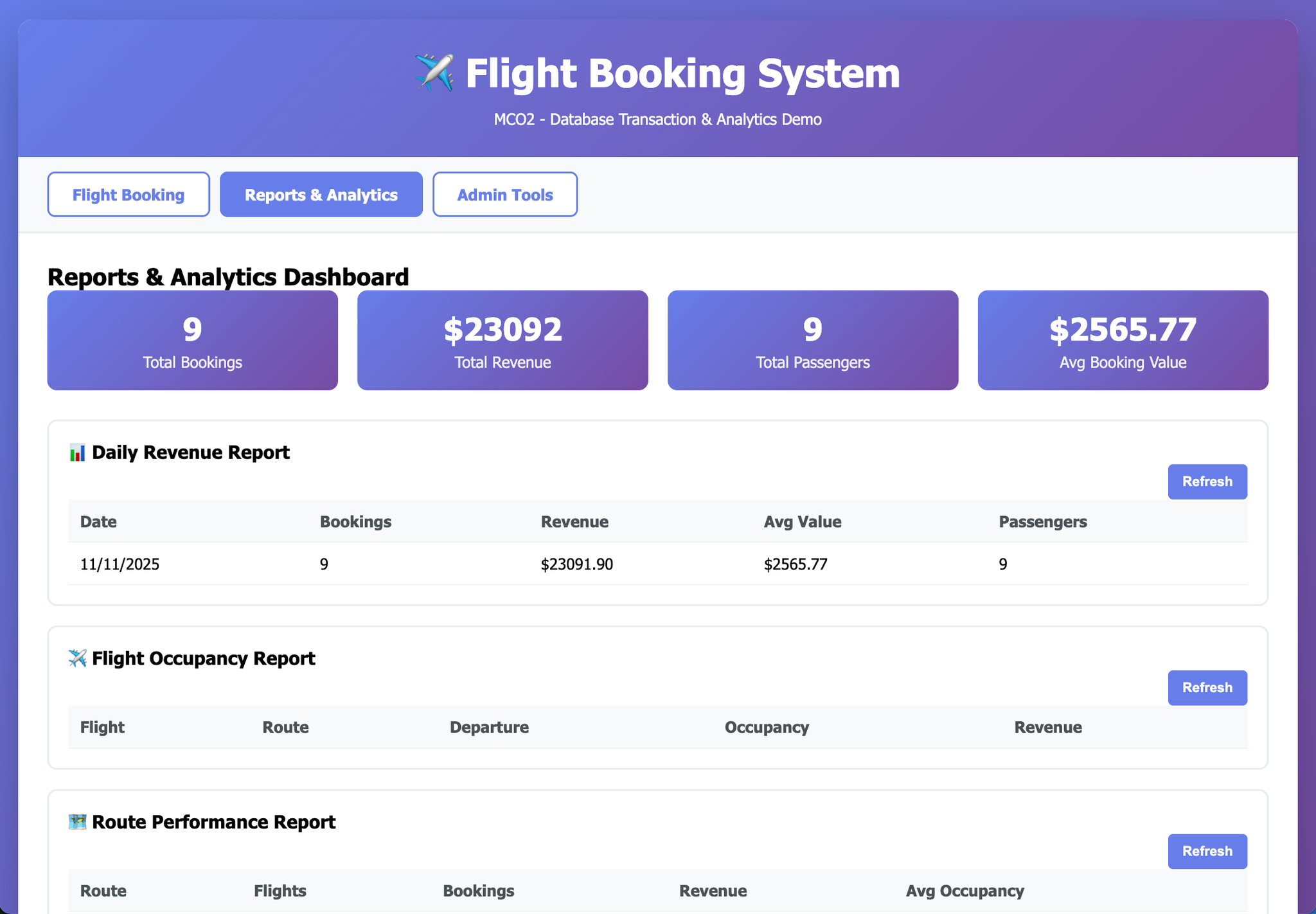Click the Total Revenue stat card
The image size is (1316, 914).
click(502, 340)
